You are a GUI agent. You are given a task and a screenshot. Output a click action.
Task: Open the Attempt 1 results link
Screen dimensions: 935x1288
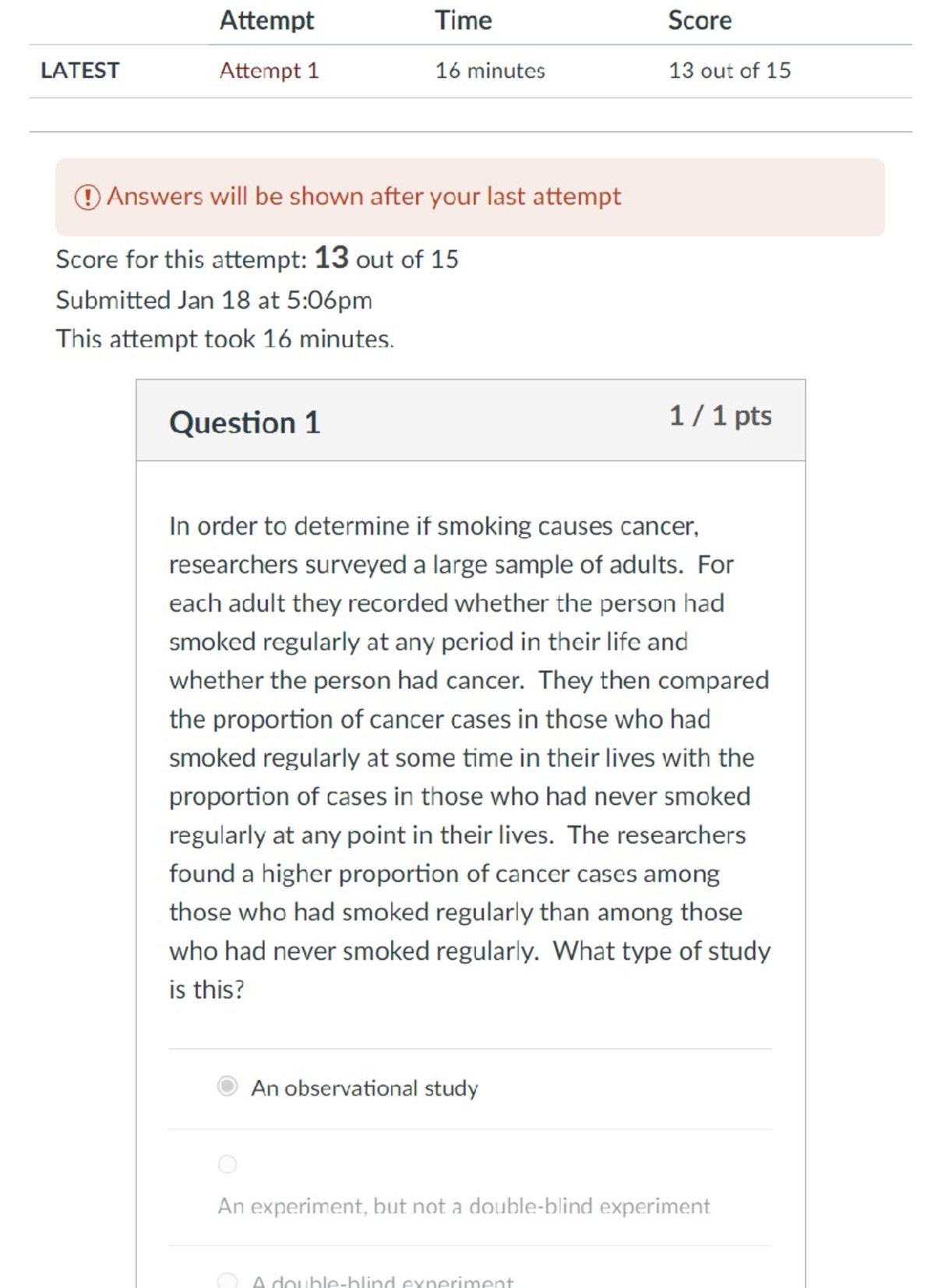tap(269, 71)
